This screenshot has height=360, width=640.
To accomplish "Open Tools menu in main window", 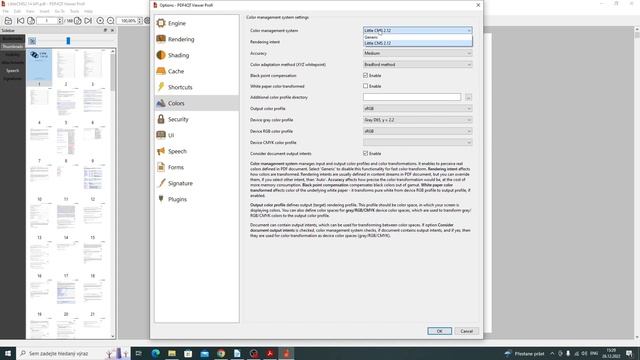I will [x=75, y=11].
